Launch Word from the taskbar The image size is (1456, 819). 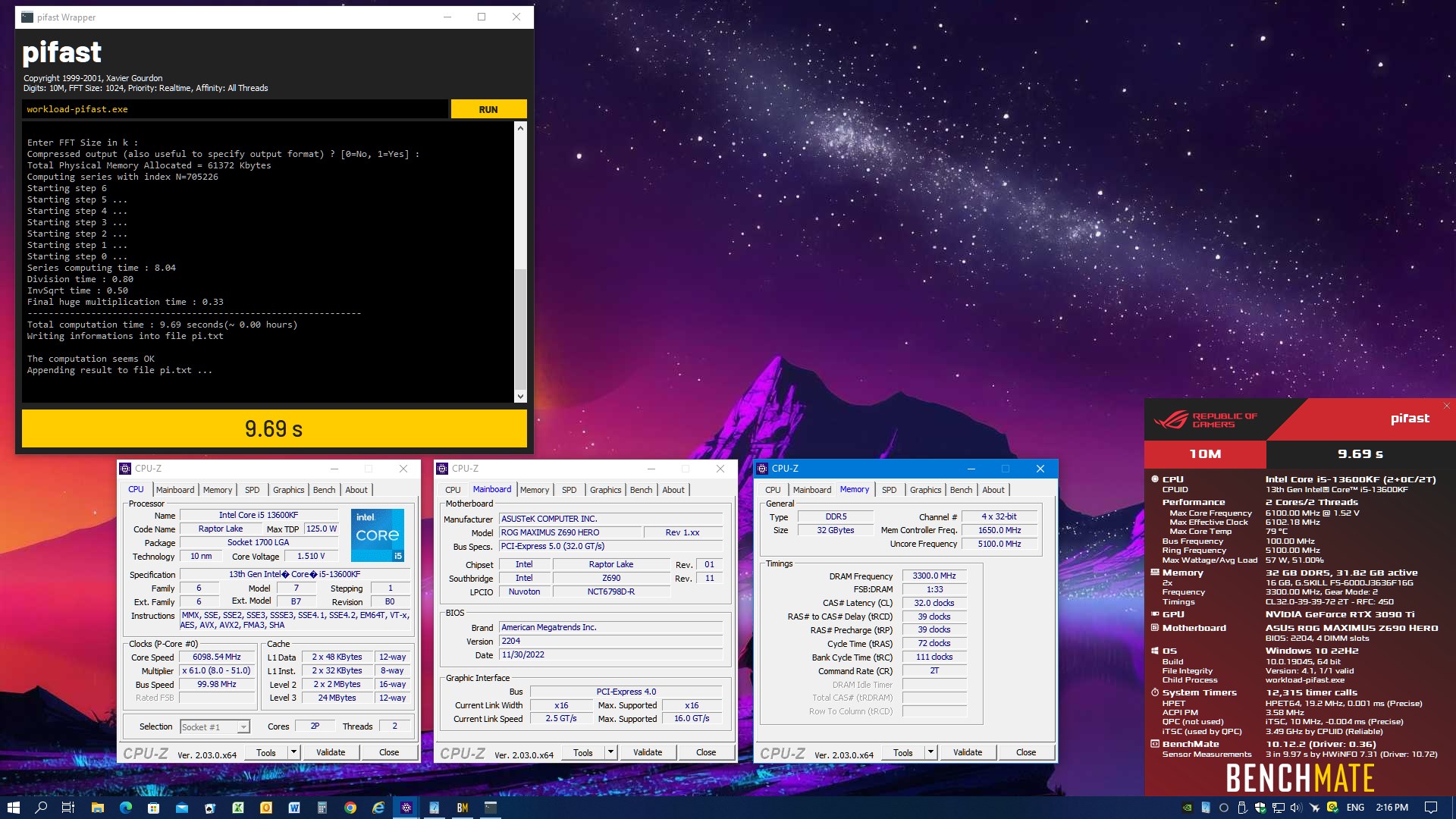pyautogui.click(x=293, y=808)
